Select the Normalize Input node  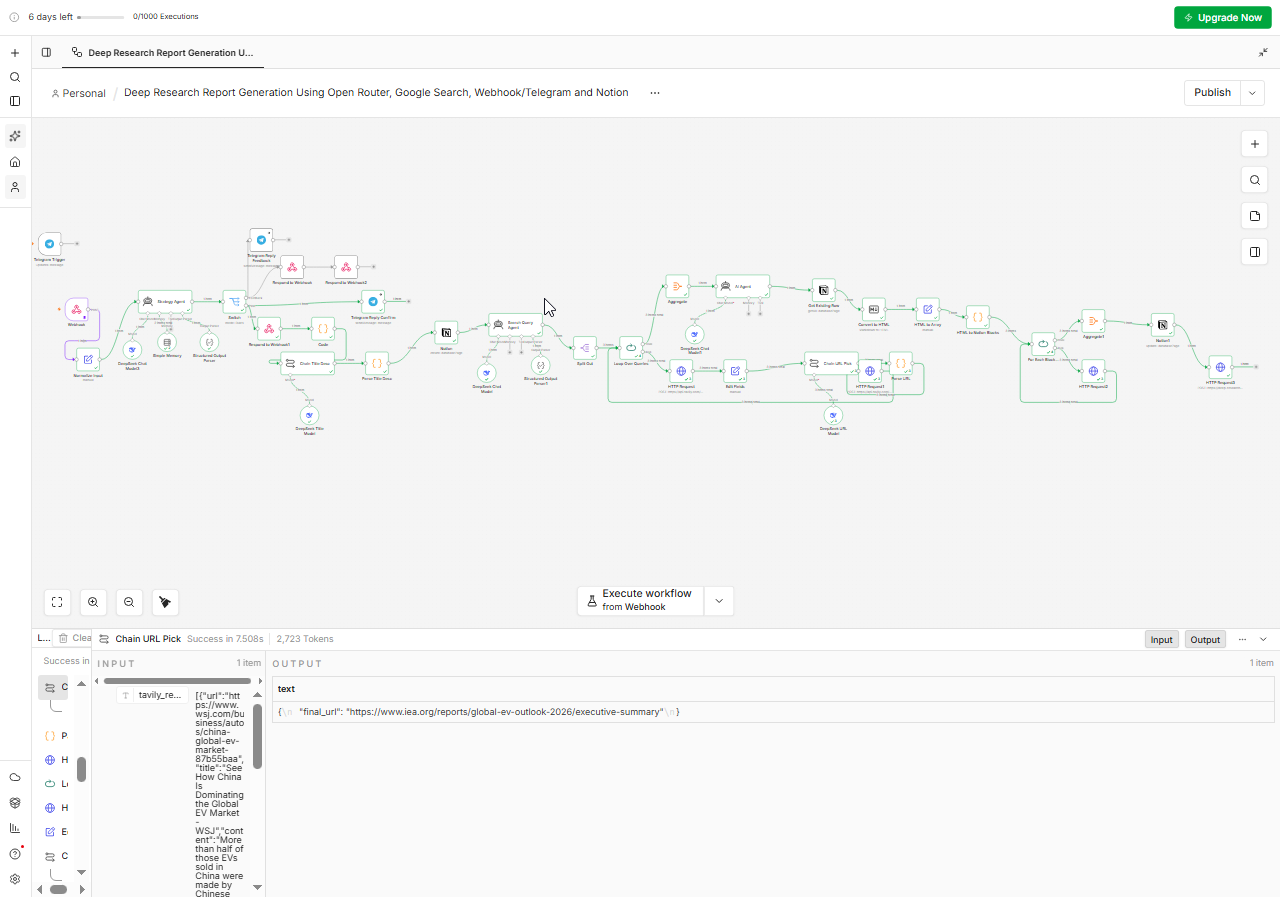88,360
